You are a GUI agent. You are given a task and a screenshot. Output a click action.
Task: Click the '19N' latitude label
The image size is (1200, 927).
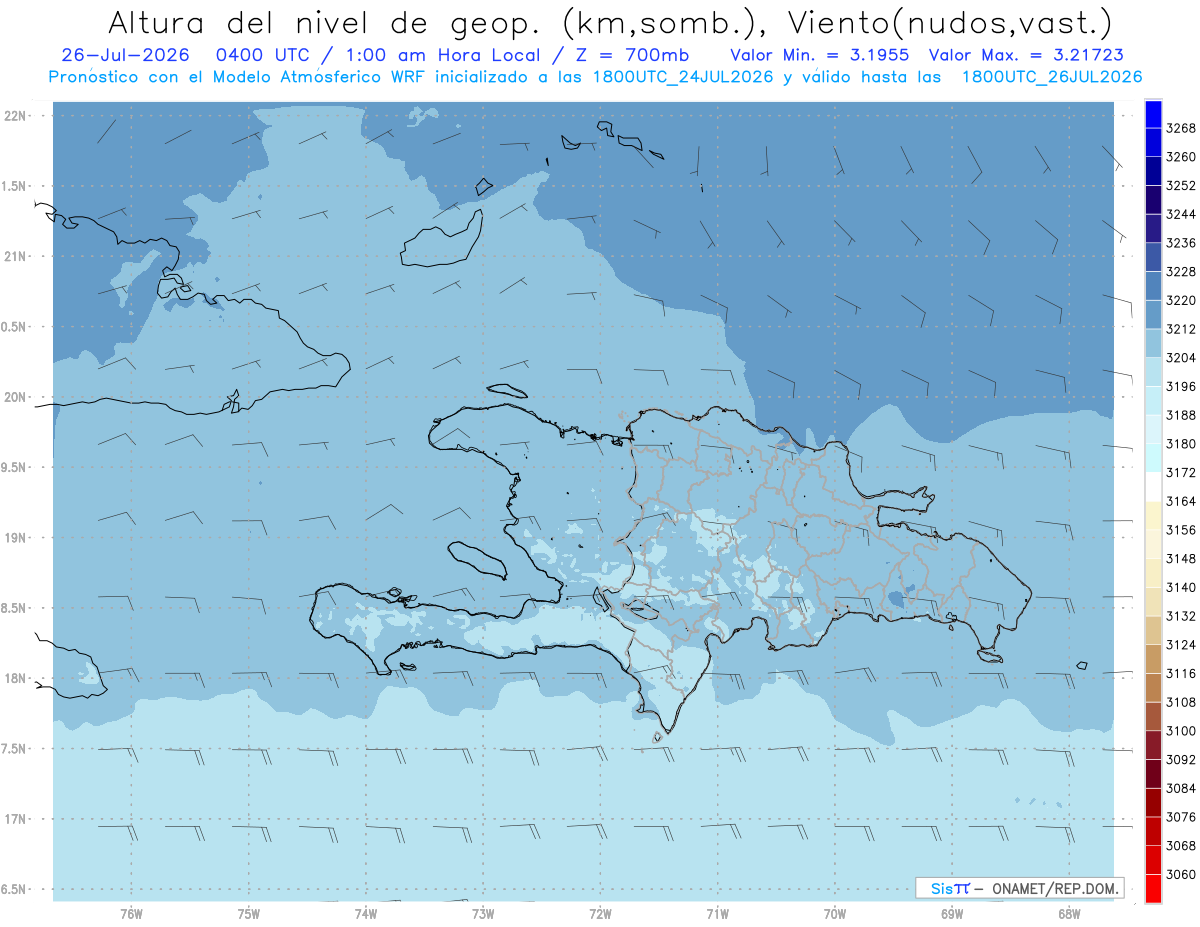point(15,537)
